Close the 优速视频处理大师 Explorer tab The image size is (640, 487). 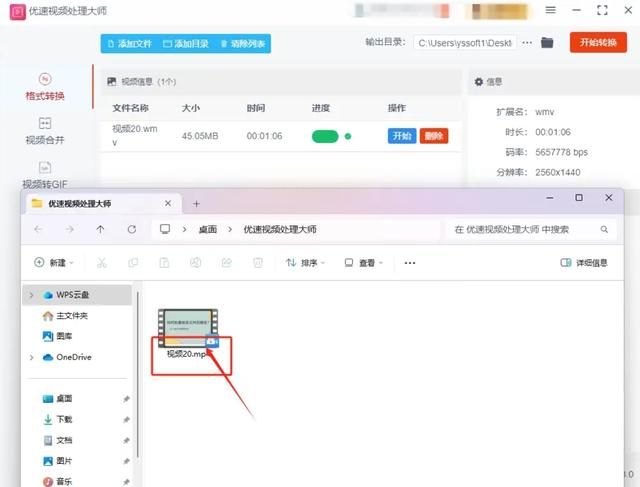tap(168, 203)
